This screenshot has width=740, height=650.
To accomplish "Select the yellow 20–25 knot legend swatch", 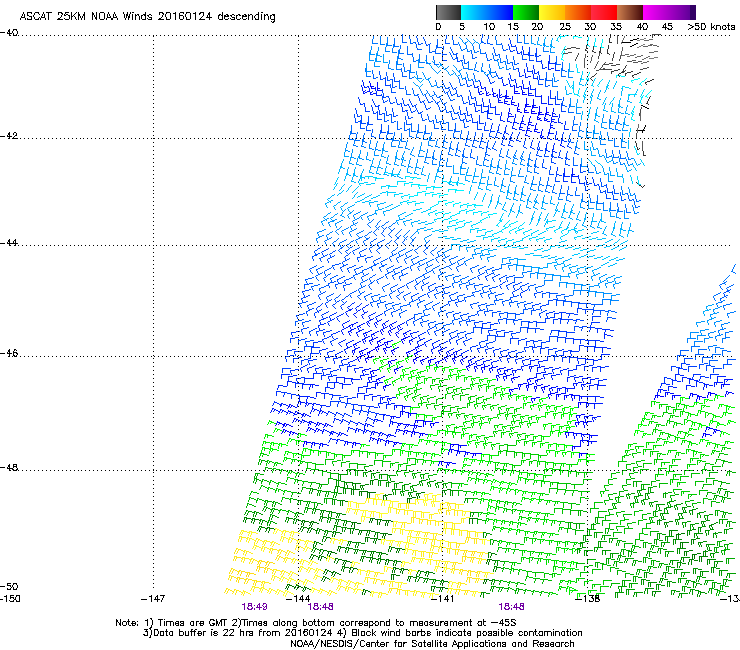I will [552, 12].
